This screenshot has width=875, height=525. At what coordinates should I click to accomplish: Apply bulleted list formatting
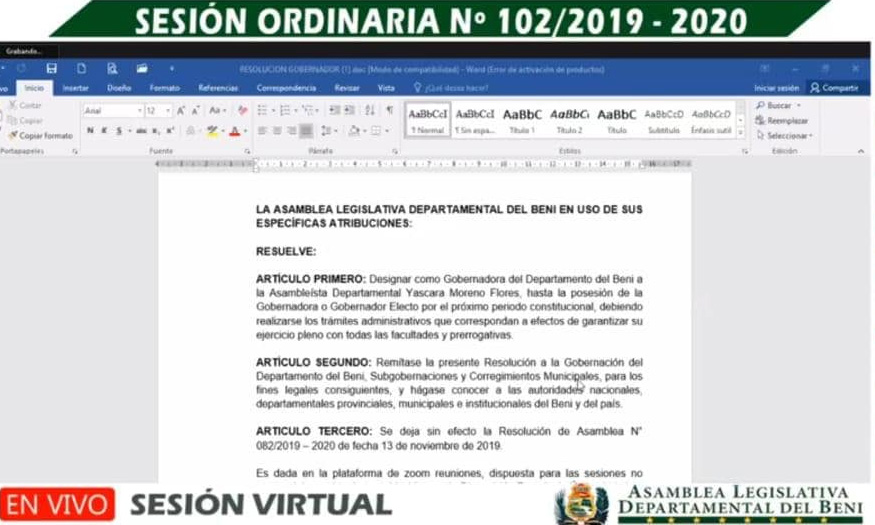[262, 110]
